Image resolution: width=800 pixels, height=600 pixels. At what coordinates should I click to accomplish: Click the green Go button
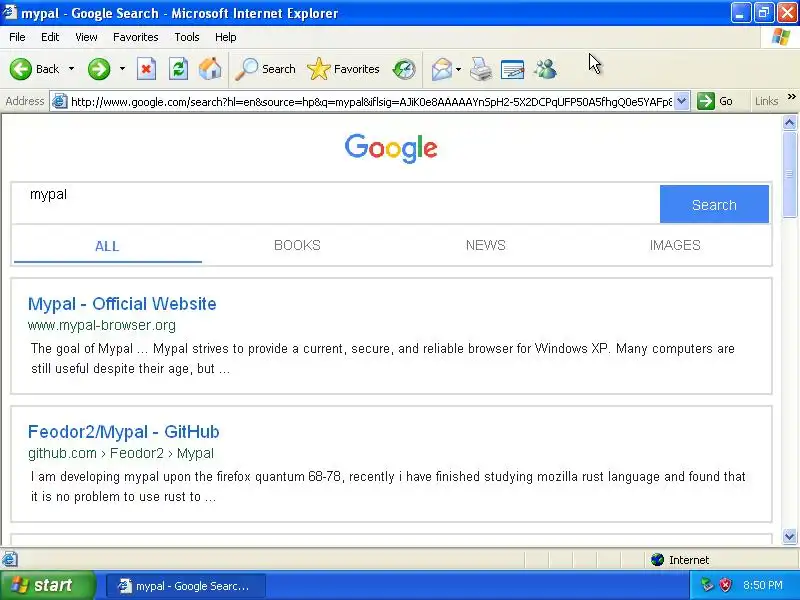point(715,101)
